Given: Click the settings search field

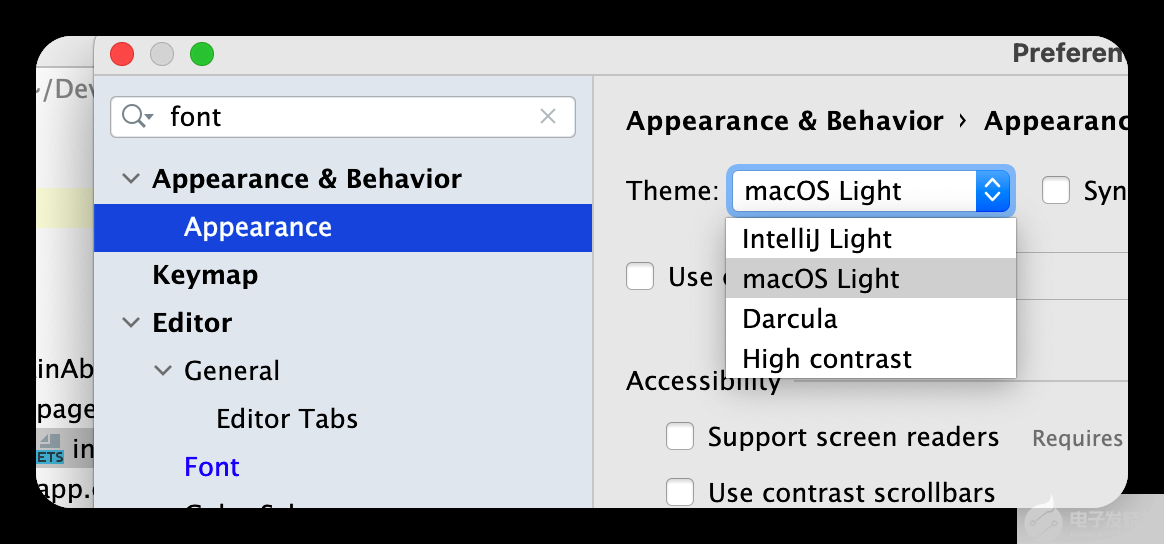Looking at the screenshot, I should click(x=350, y=117).
